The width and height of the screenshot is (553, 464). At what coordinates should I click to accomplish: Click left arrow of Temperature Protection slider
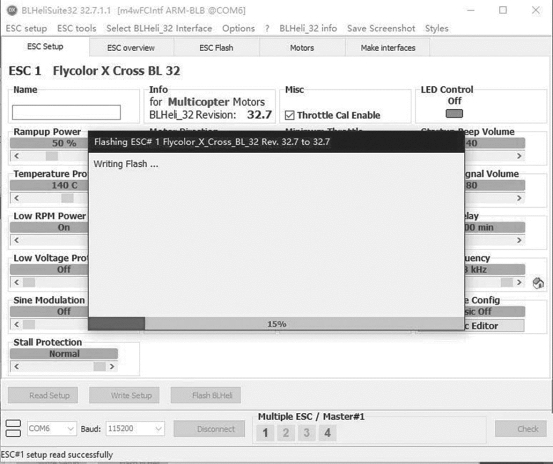tap(17, 198)
